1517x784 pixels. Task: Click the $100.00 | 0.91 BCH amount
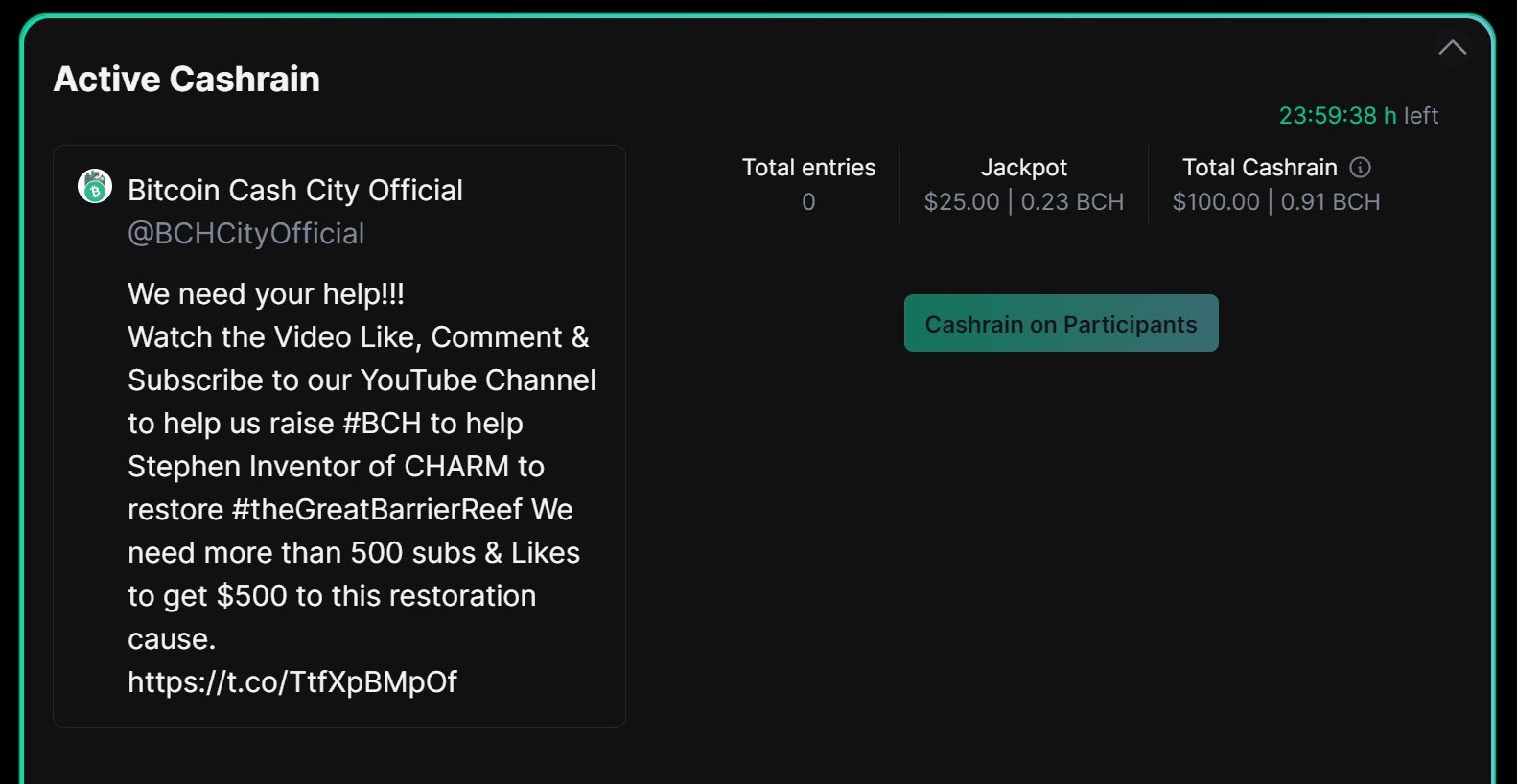click(1275, 202)
